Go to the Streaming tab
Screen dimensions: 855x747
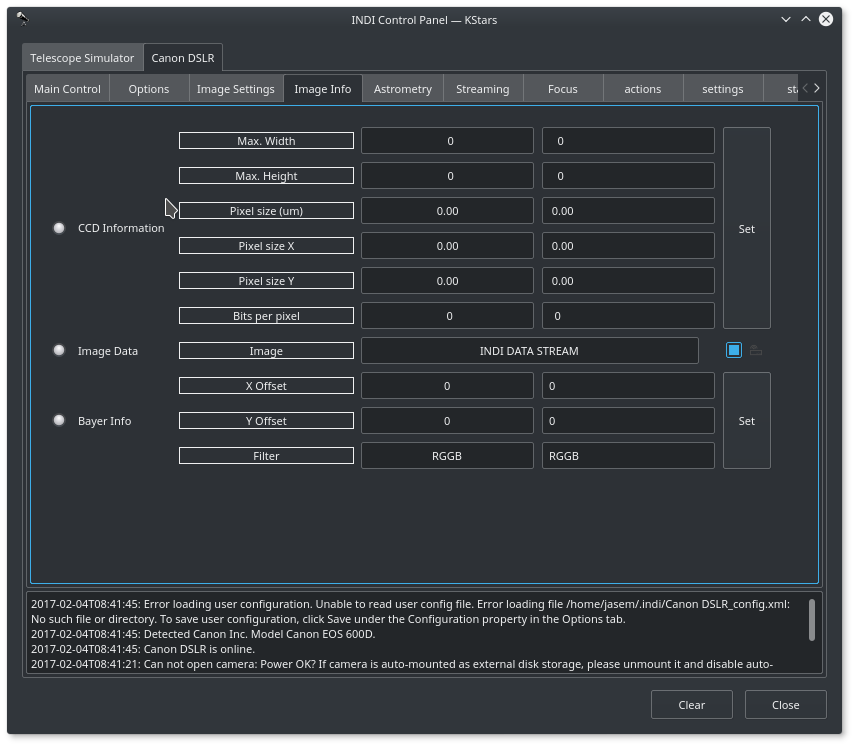tap(482, 89)
